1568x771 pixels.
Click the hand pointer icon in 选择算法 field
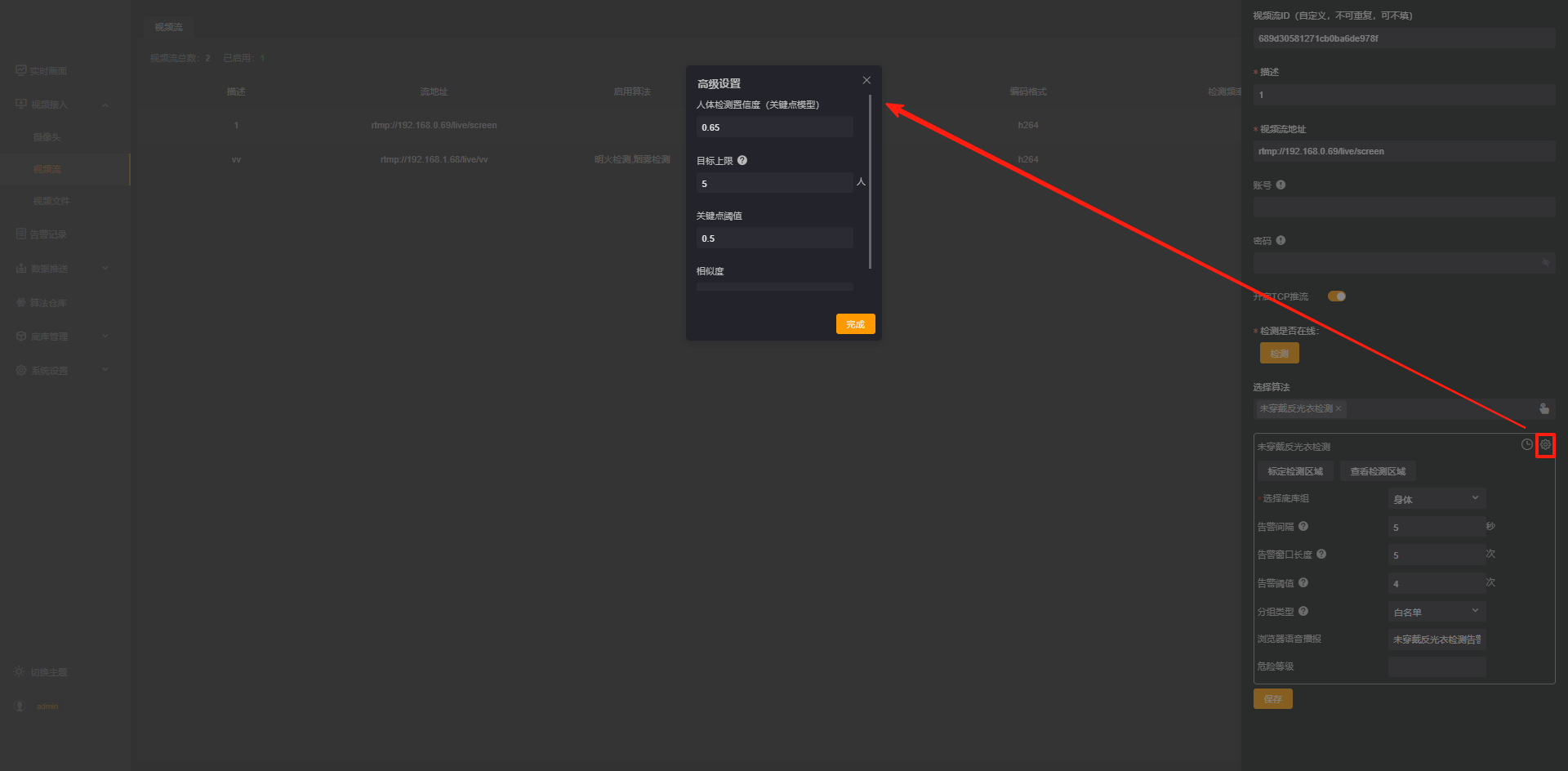(1543, 408)
